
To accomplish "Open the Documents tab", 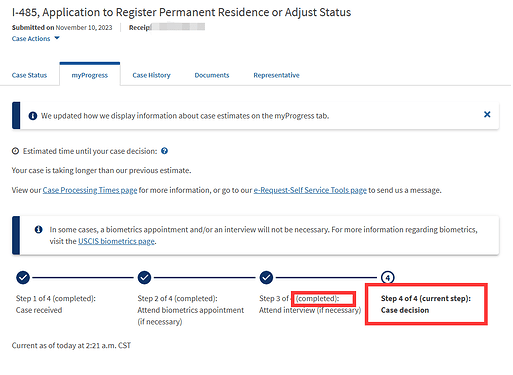I will [x=212, y=75].
